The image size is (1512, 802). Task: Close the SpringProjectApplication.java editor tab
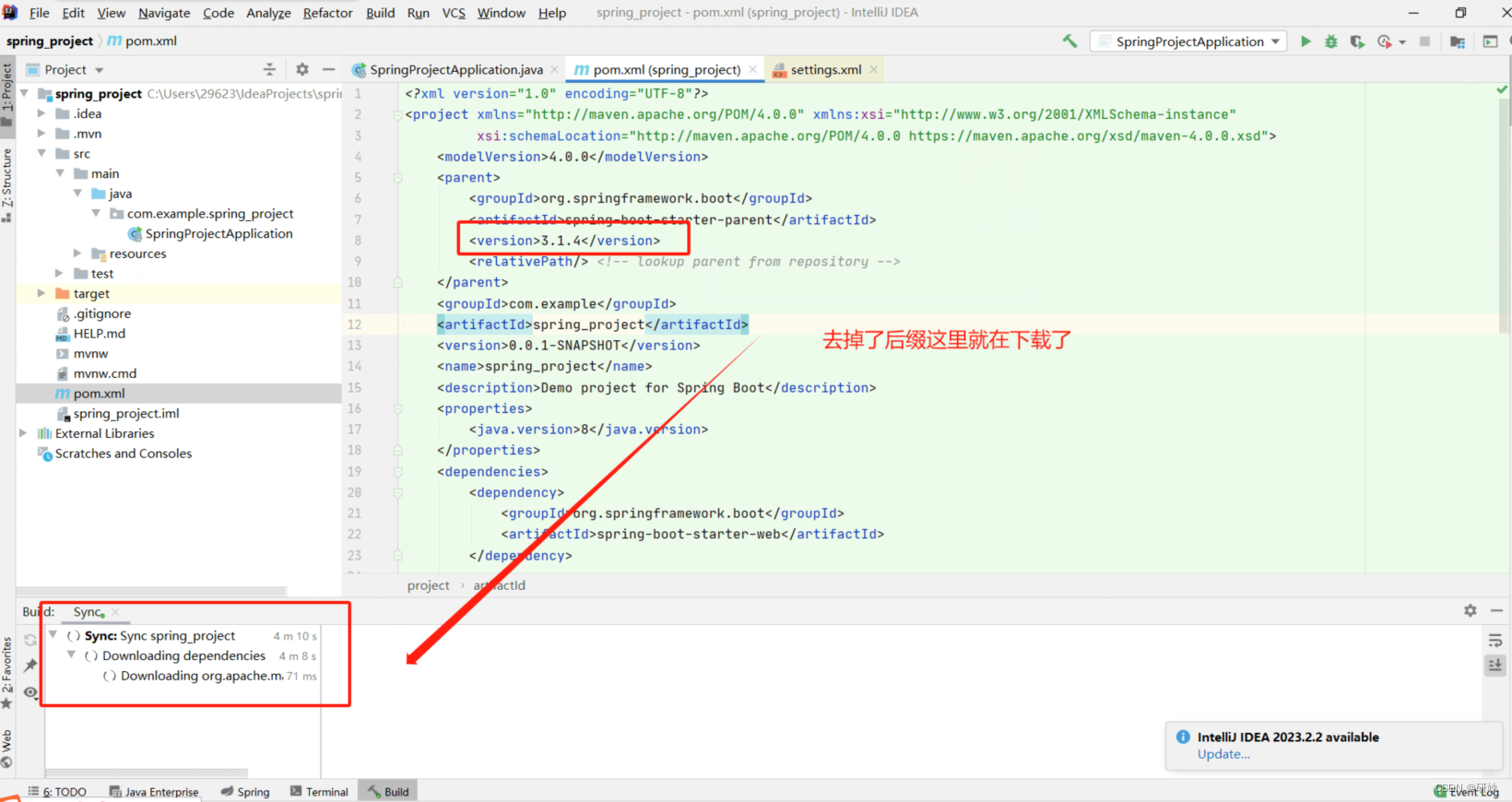pyautogui.click(x=554, y=69)
